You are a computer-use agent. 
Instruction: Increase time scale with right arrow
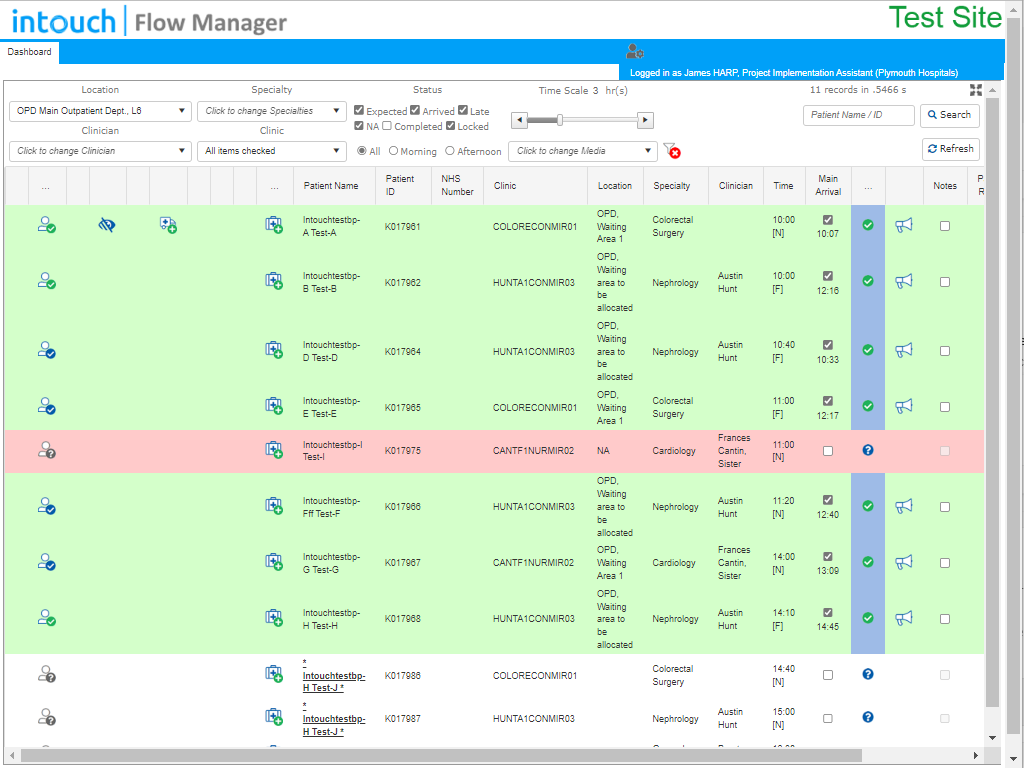coord(645,120)
